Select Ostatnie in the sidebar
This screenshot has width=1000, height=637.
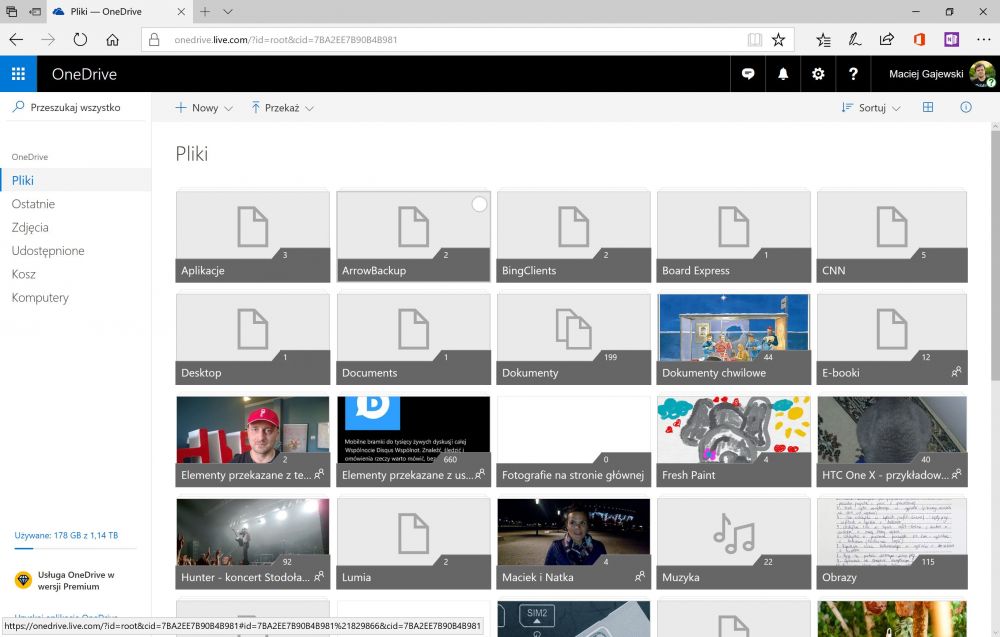(x=75, y=204)
